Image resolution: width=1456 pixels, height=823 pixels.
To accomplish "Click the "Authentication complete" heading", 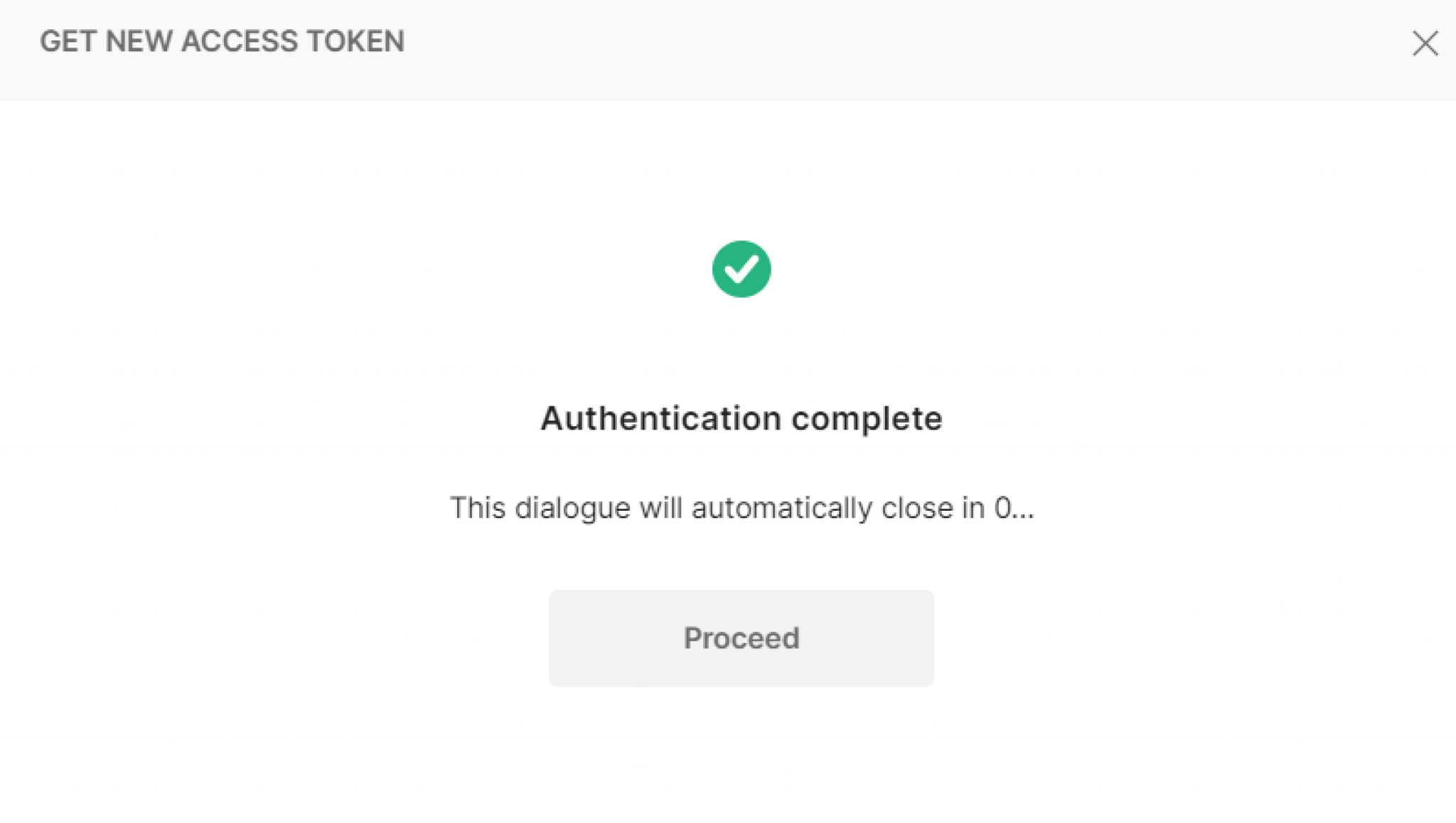I will pos(741,418).
